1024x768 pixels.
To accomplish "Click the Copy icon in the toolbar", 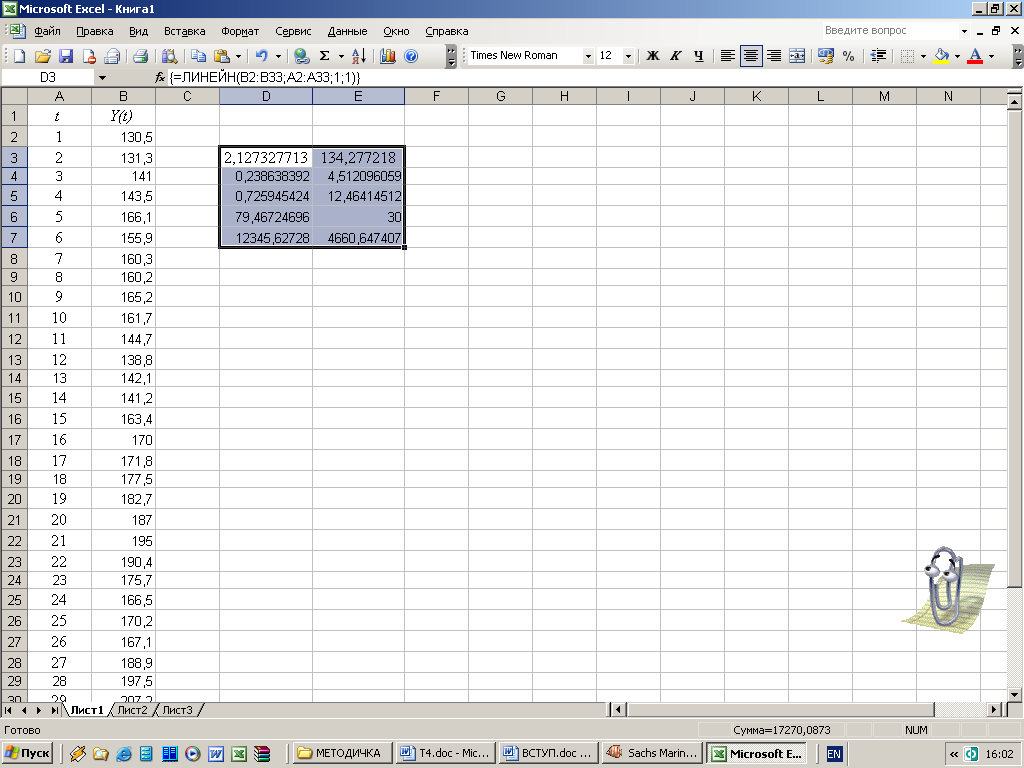I will coord(199,56).
